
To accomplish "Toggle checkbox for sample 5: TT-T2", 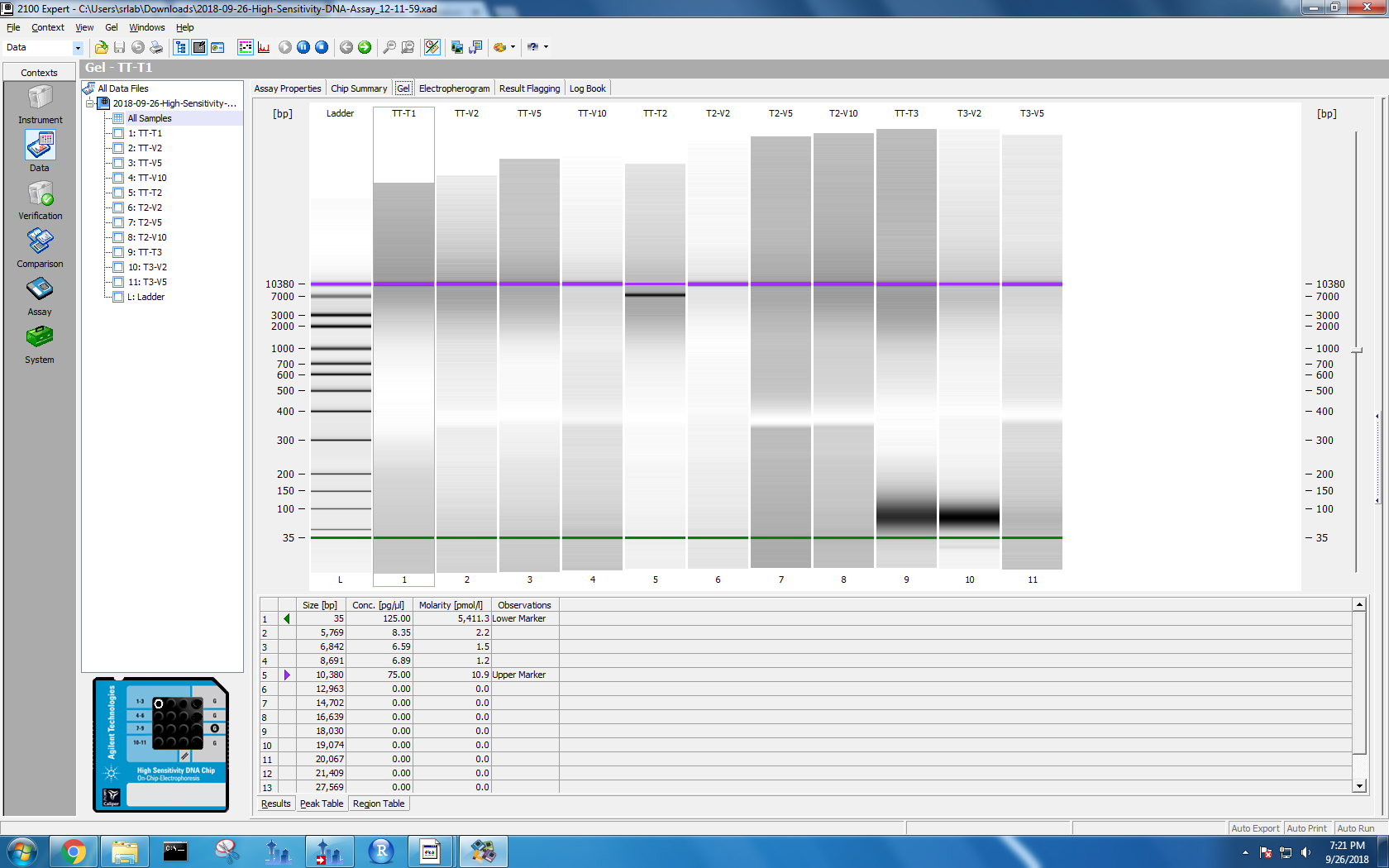I will tap(118, 193).
